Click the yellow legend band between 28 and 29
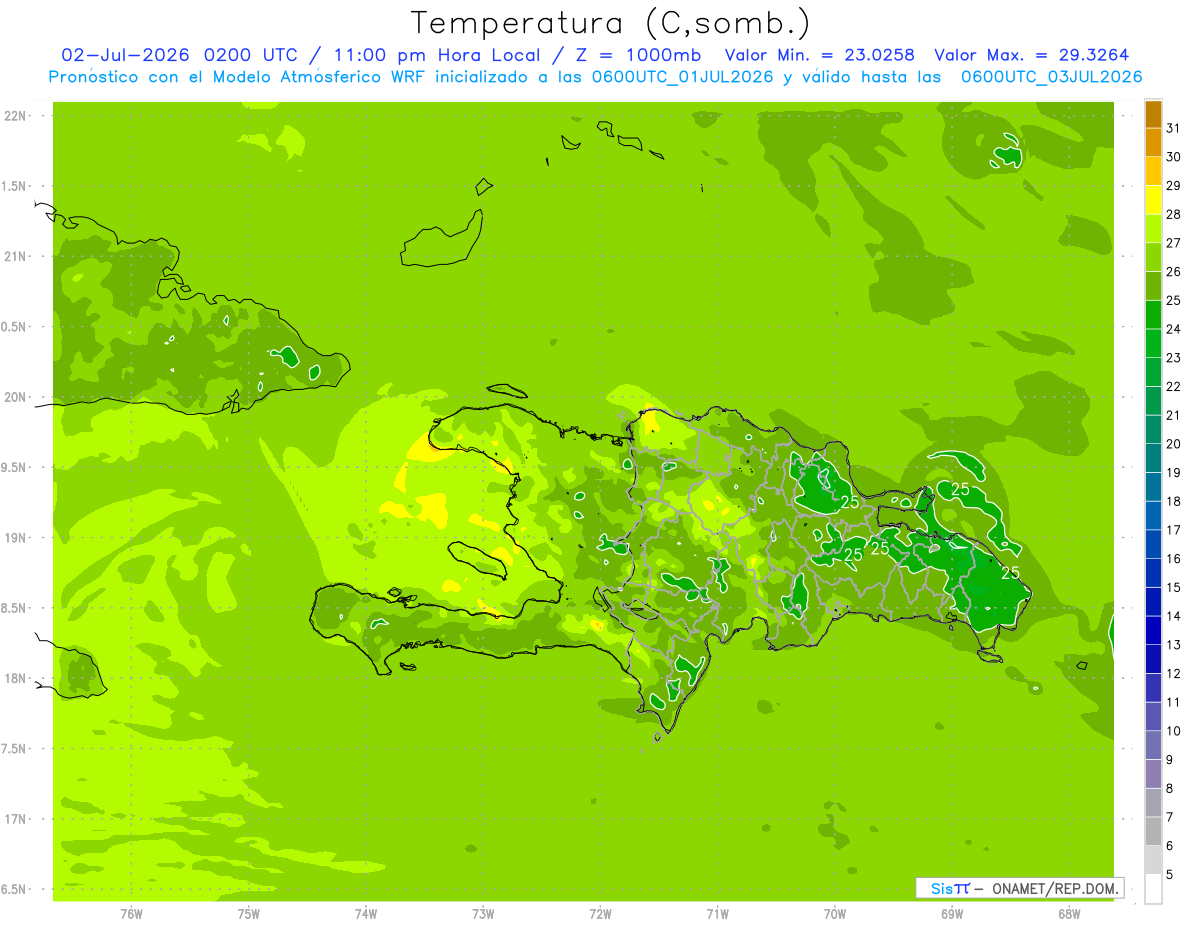 pos(1153,200)
